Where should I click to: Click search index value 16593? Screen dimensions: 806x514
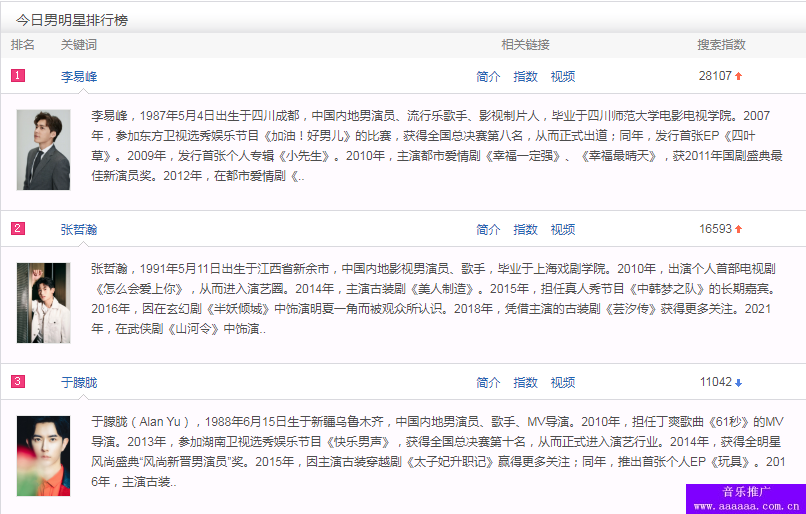click(x=715, y=229)
